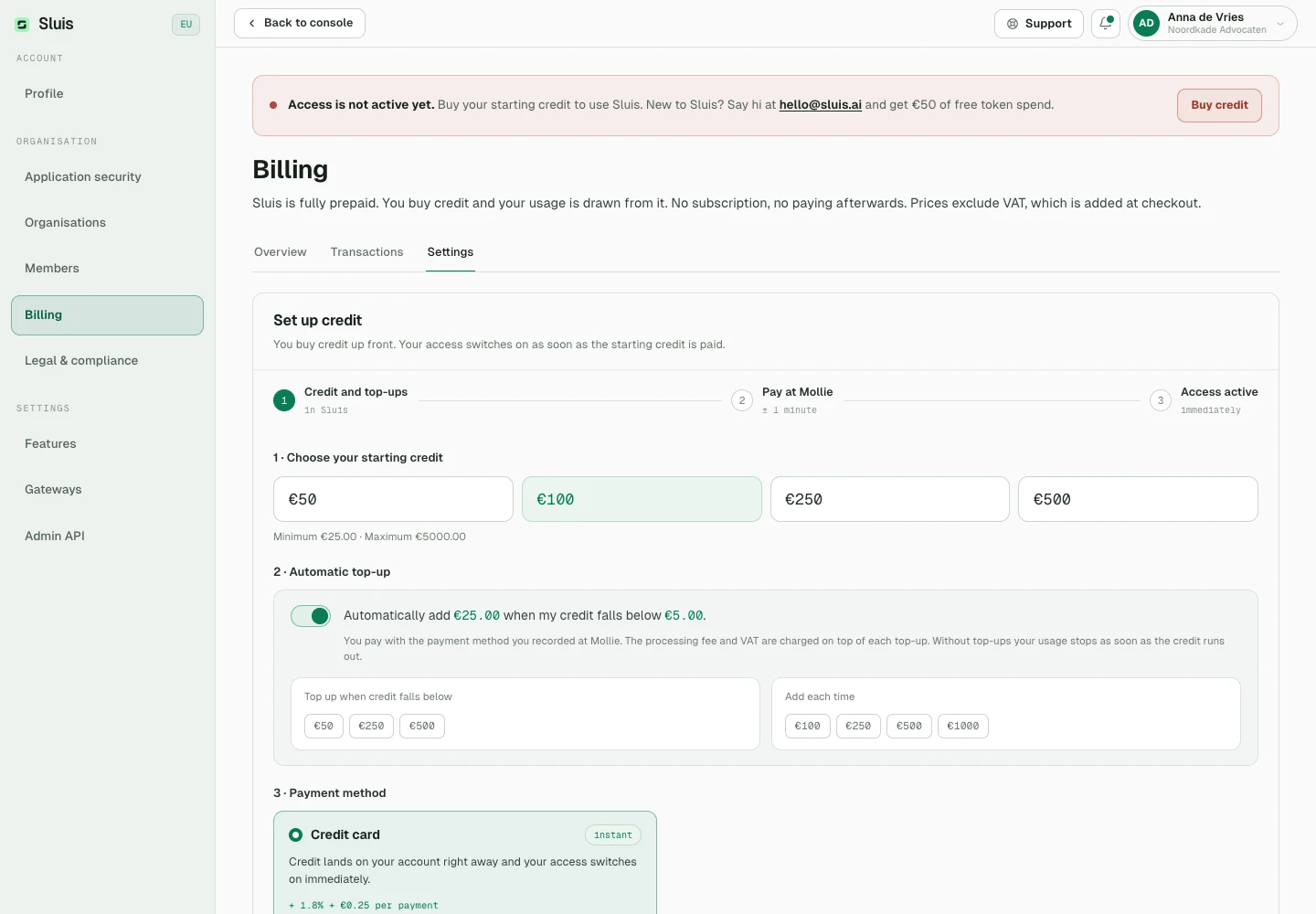
Task: Set top-up threshold to €250
Action: [371, 726]
